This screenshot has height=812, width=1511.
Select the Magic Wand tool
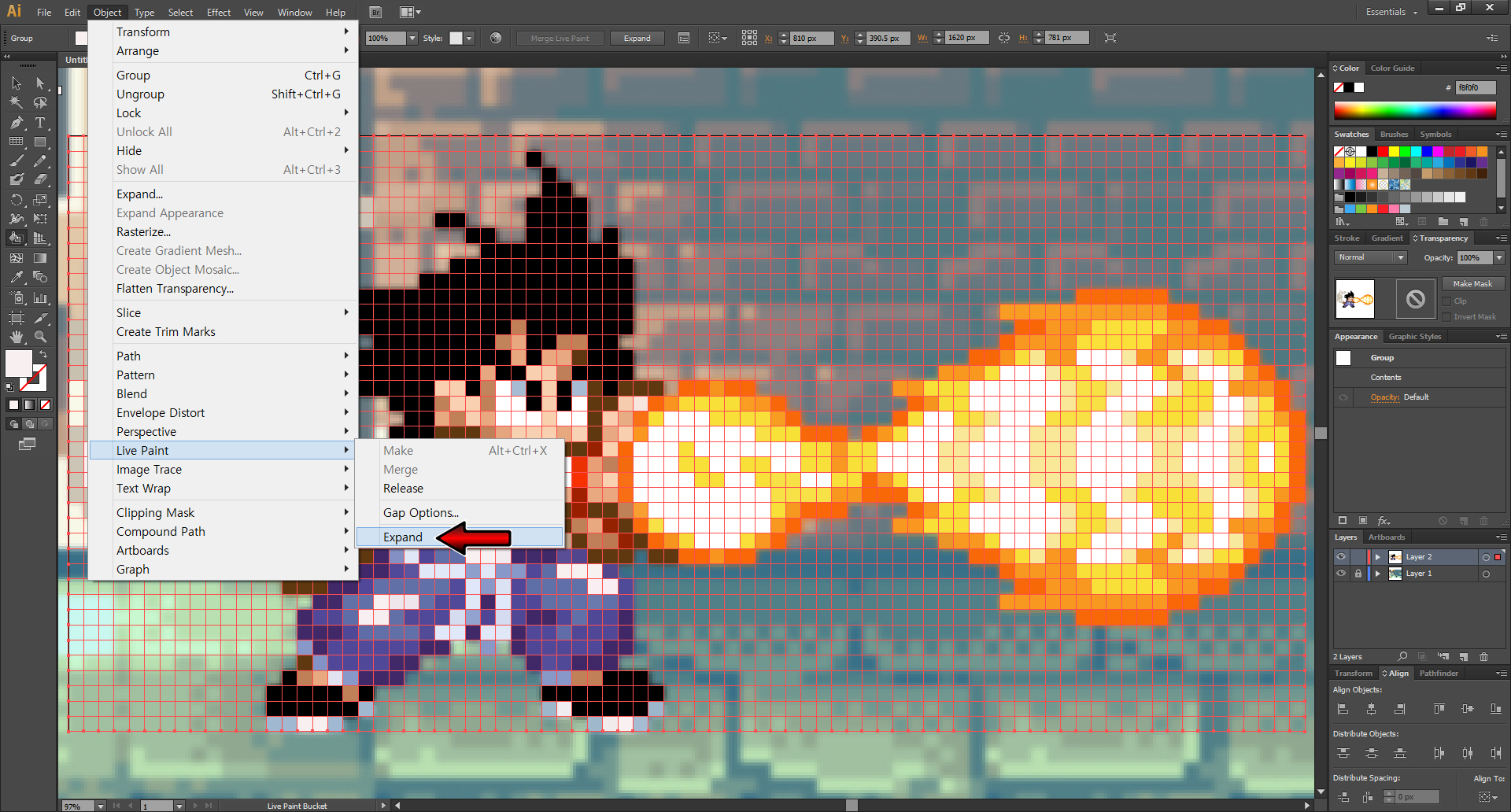pyautogui.click(x=17, y=102)
